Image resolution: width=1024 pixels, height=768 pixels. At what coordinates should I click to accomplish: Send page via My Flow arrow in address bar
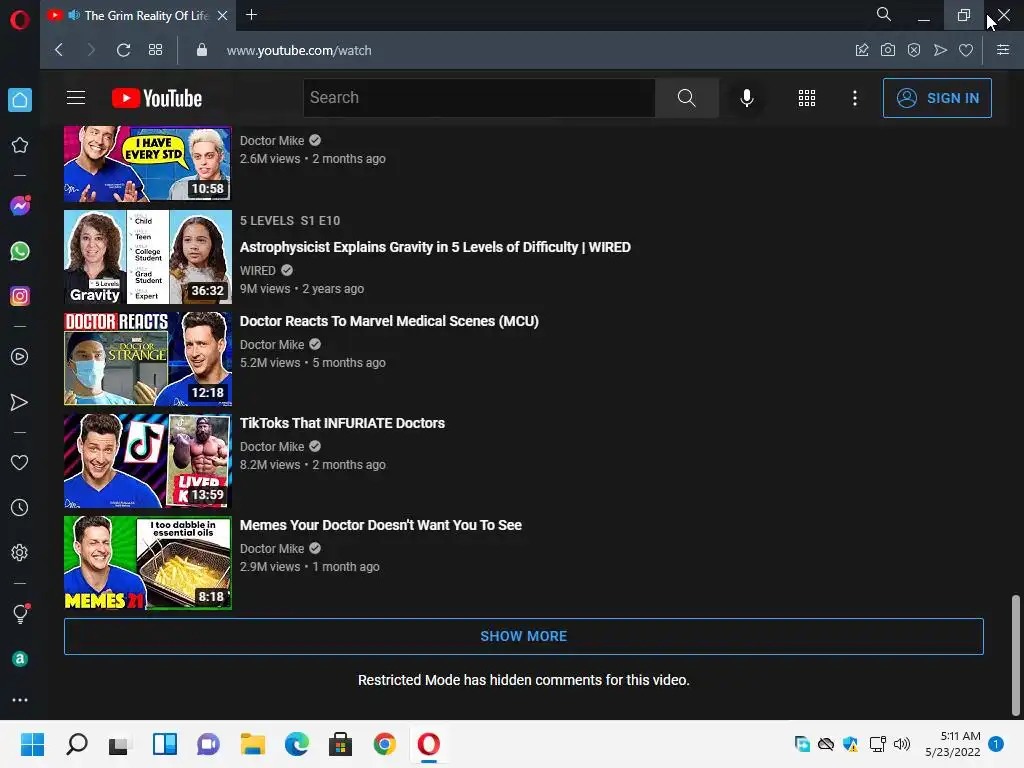pyautogui.click(x=940, y=50)
